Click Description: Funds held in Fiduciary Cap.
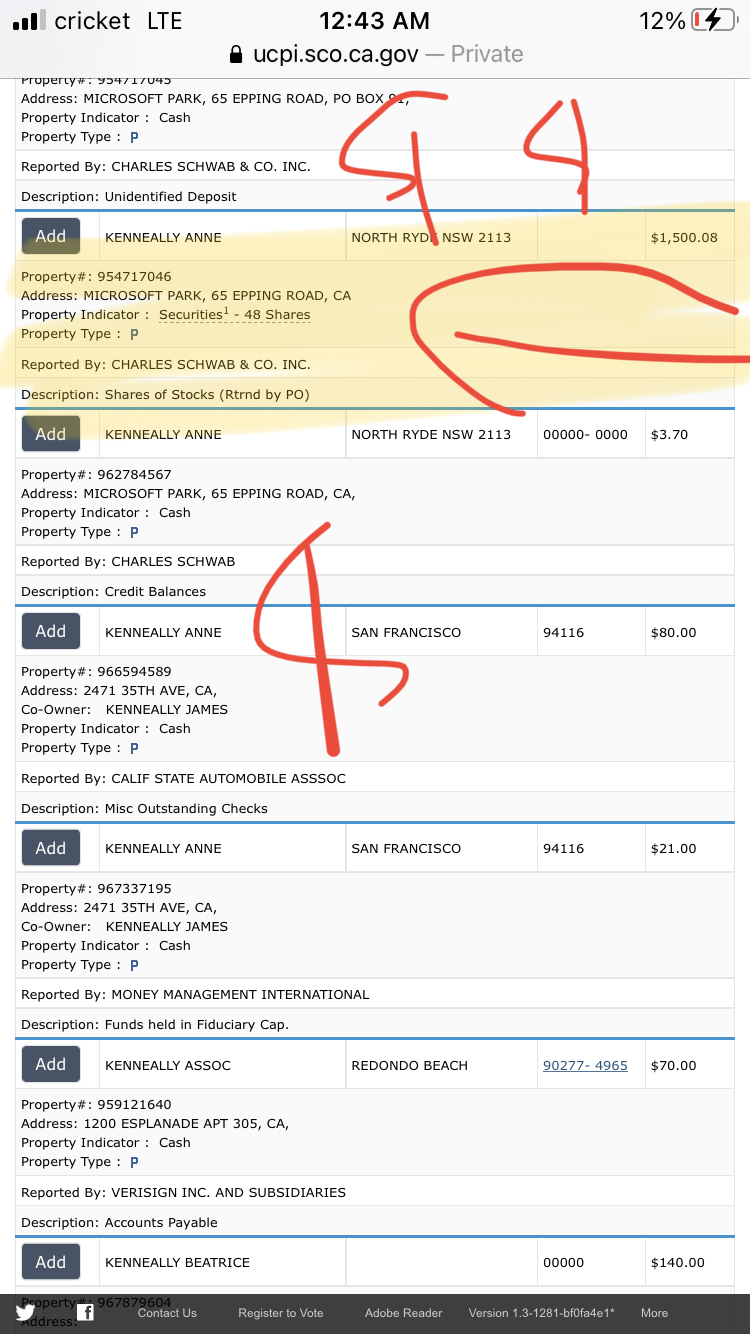This screenshot has width=750, height=1334. point(155,1024)
